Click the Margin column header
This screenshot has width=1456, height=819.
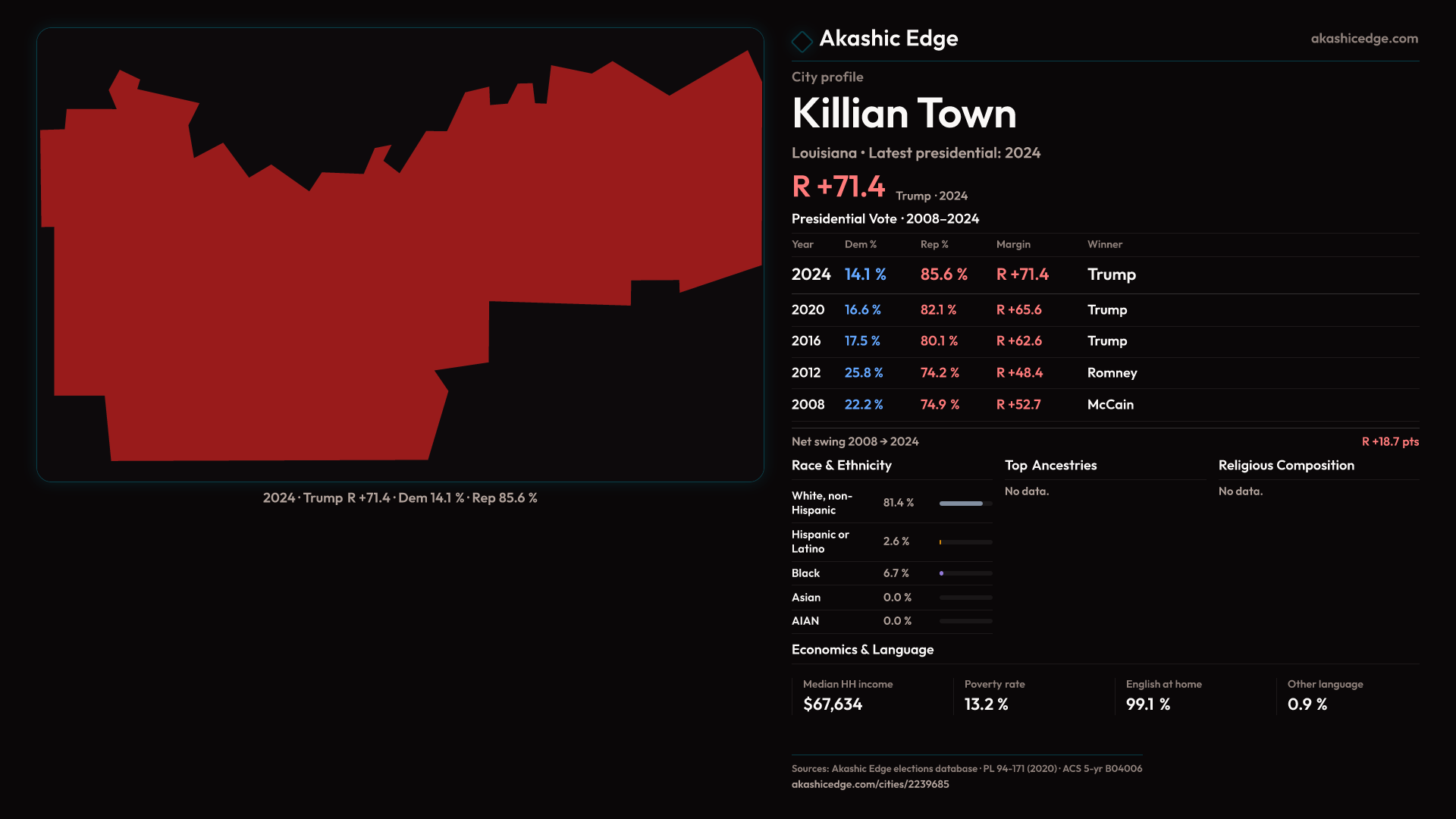click(x=1013, y=244)
